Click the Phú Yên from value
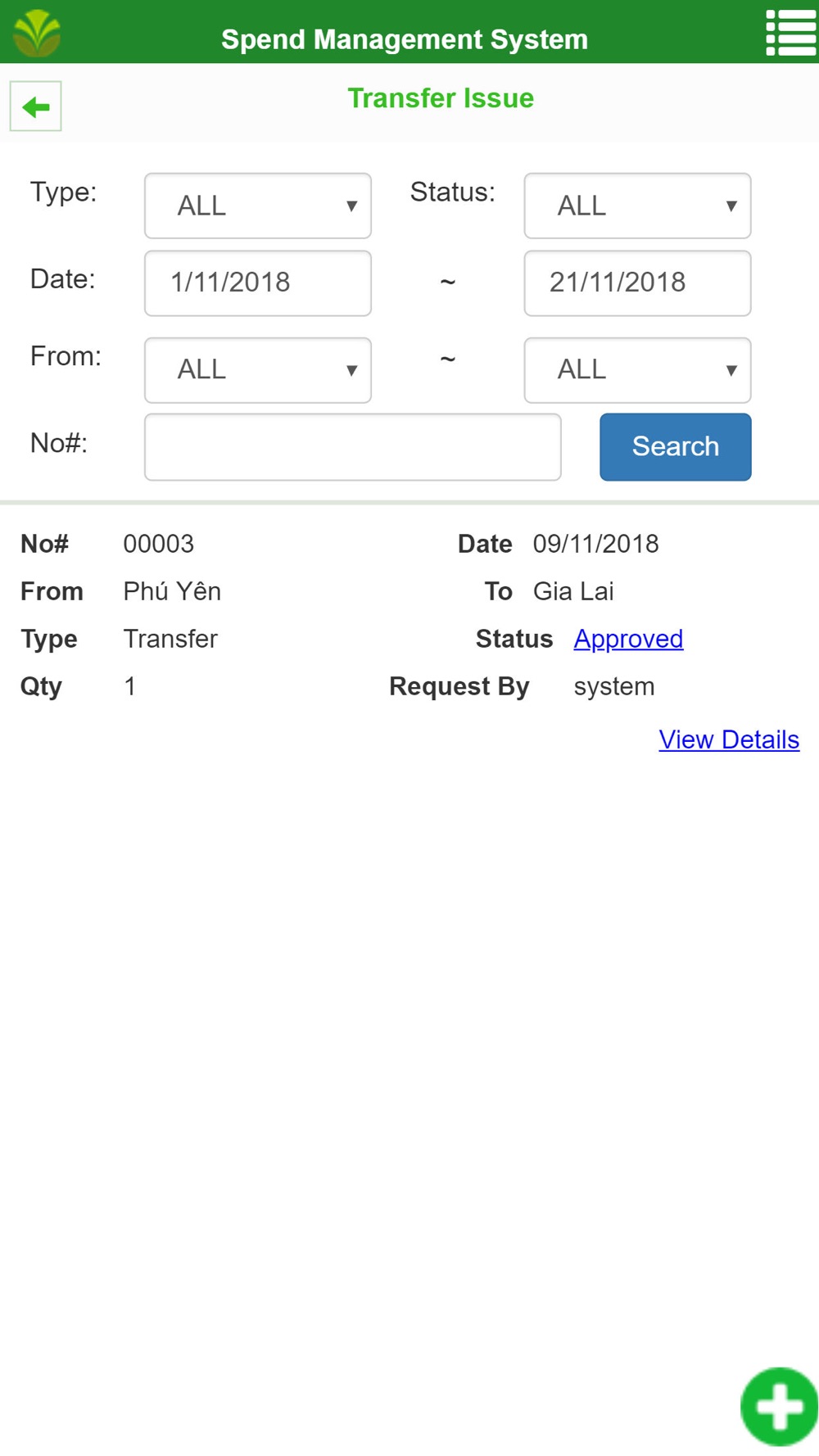This screenshot has height=1456, width=819. [x=172, y=591]
